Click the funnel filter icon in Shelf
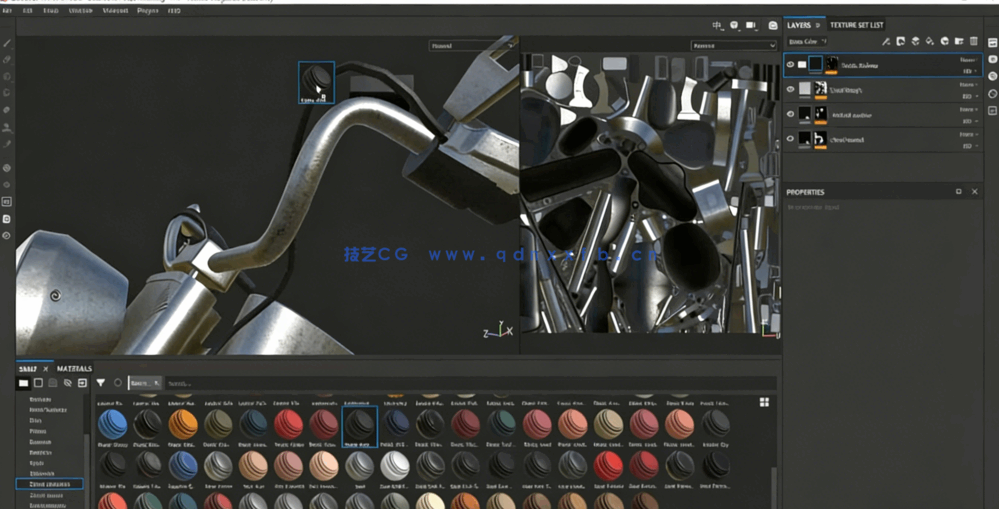The height and width of the screenshot is (509, 999). pyautogui.click(x=101, y=383)
